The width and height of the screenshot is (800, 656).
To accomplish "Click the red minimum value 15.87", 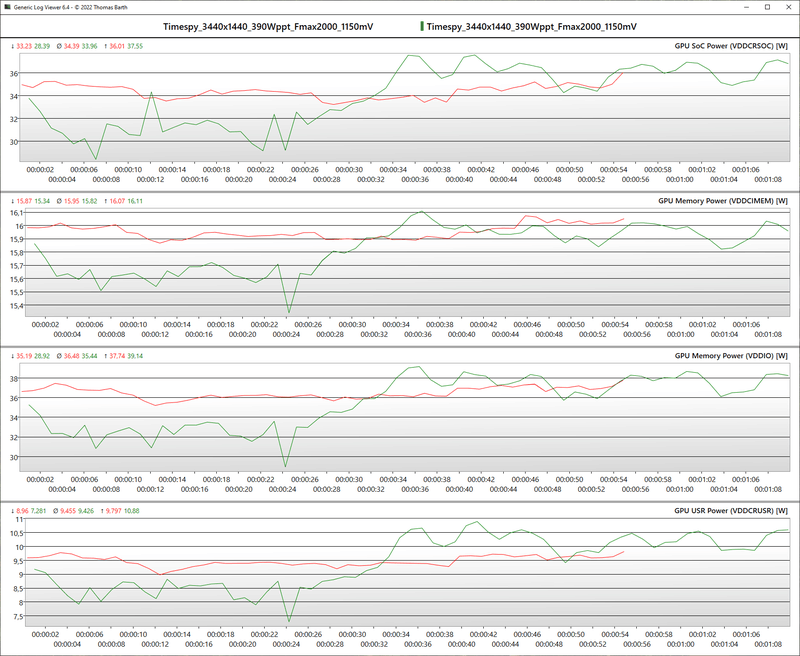I will pyautogui.click(x=24, y=201).
